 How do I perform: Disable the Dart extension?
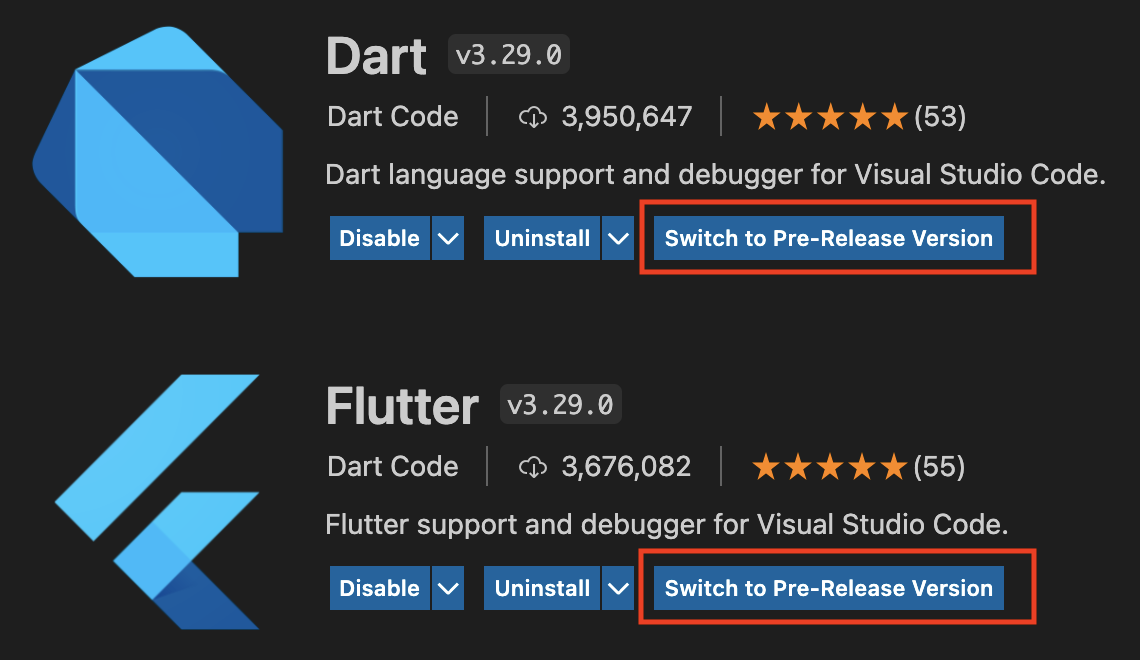coord(379,238)
